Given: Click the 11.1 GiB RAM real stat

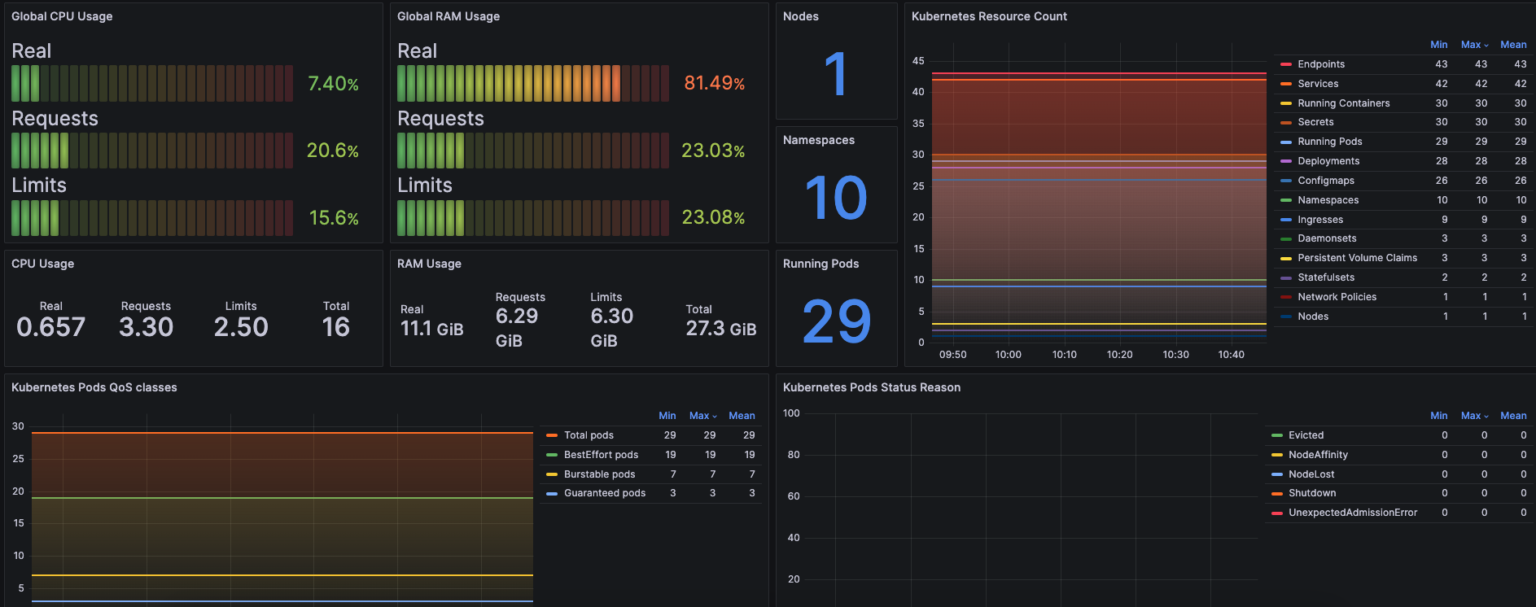Looking at the screenshot, I should click(x=432, y=329).
